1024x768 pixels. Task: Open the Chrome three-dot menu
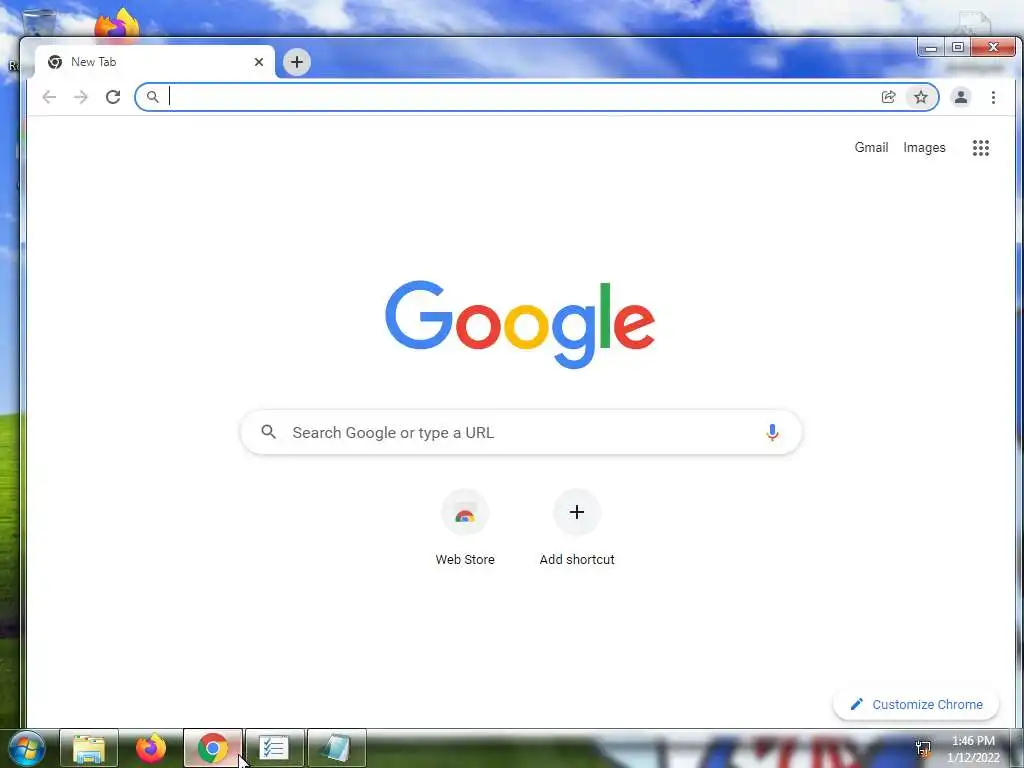[993, 97]
